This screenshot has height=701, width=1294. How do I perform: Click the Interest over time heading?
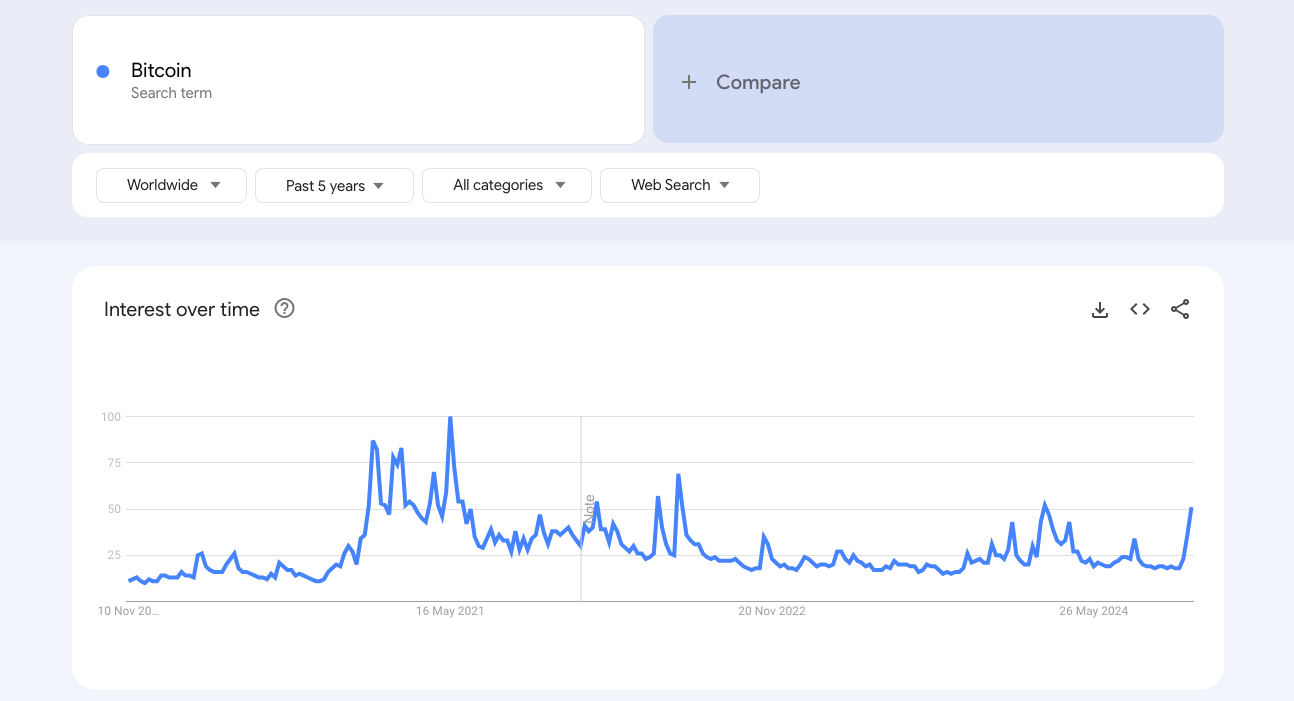(182, 310)
